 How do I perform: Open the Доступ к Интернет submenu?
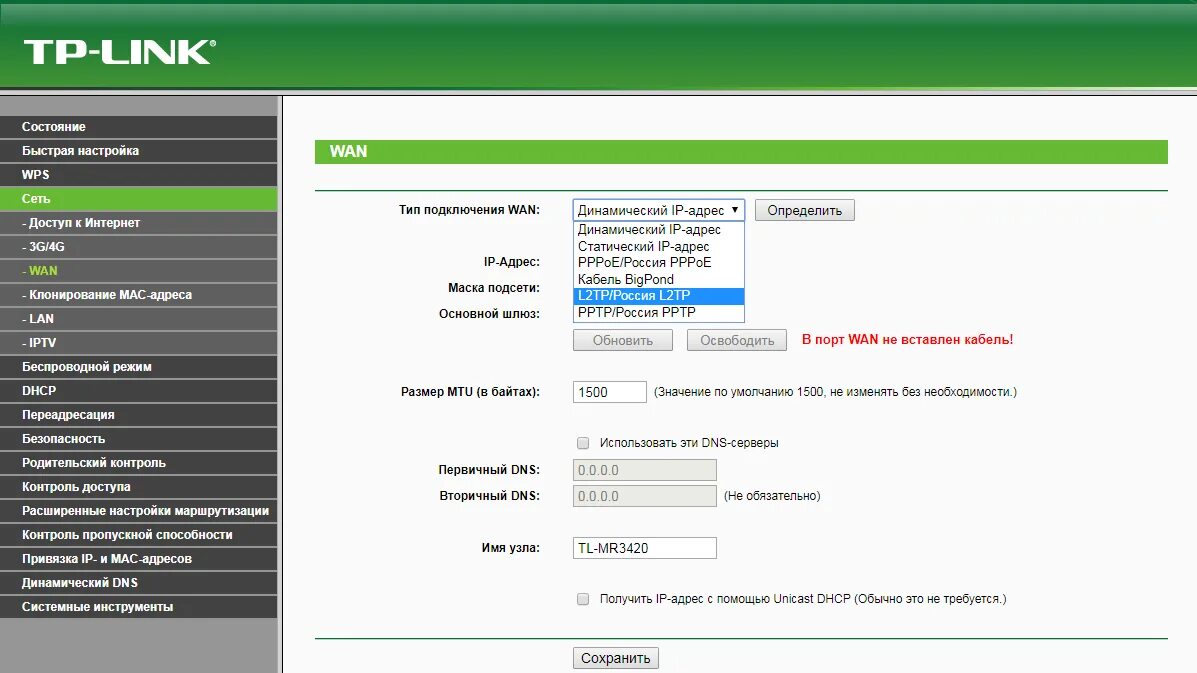click(x=138, y=223)
